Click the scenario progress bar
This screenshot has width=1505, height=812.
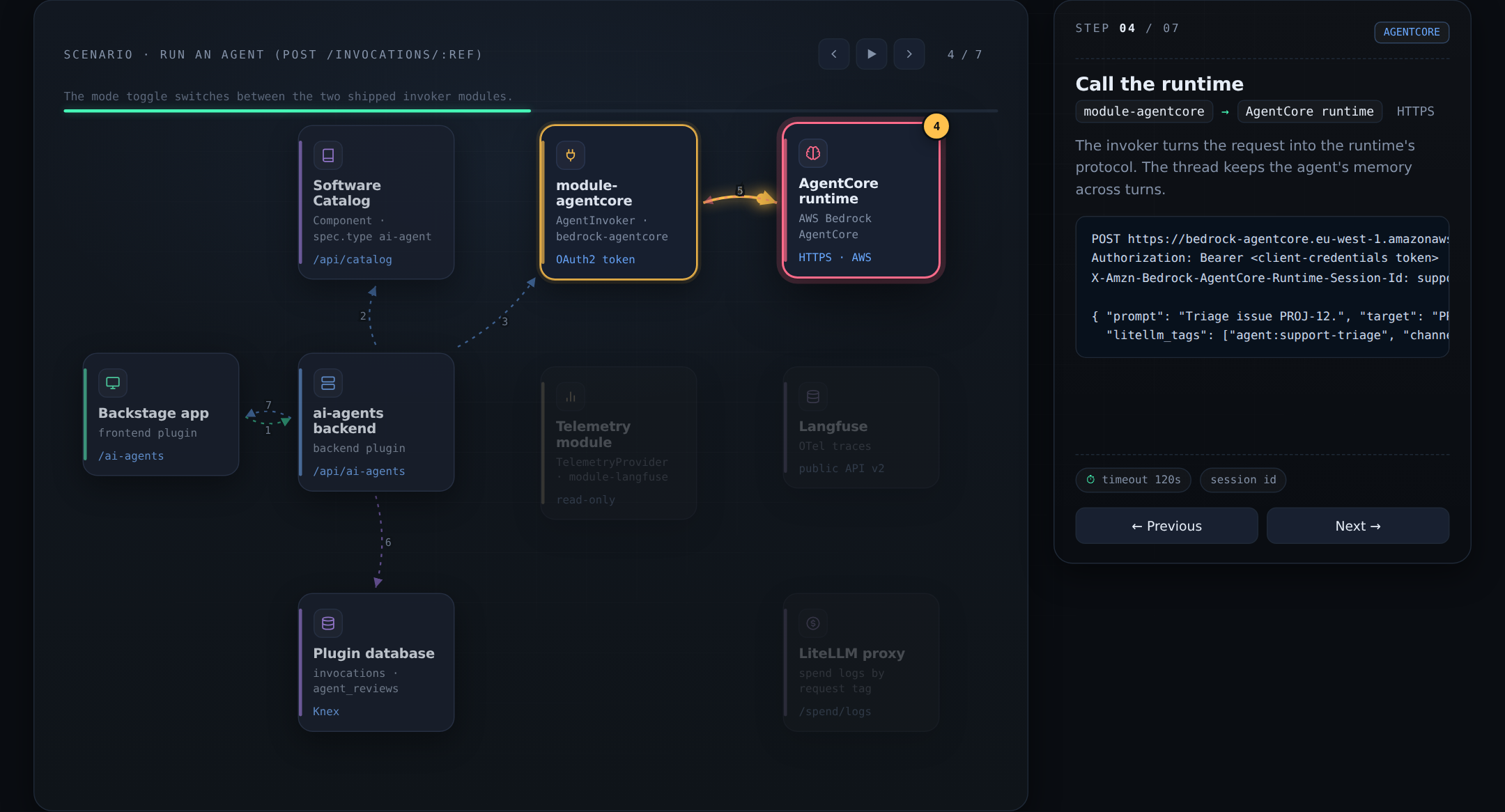(x=530, y=111)
